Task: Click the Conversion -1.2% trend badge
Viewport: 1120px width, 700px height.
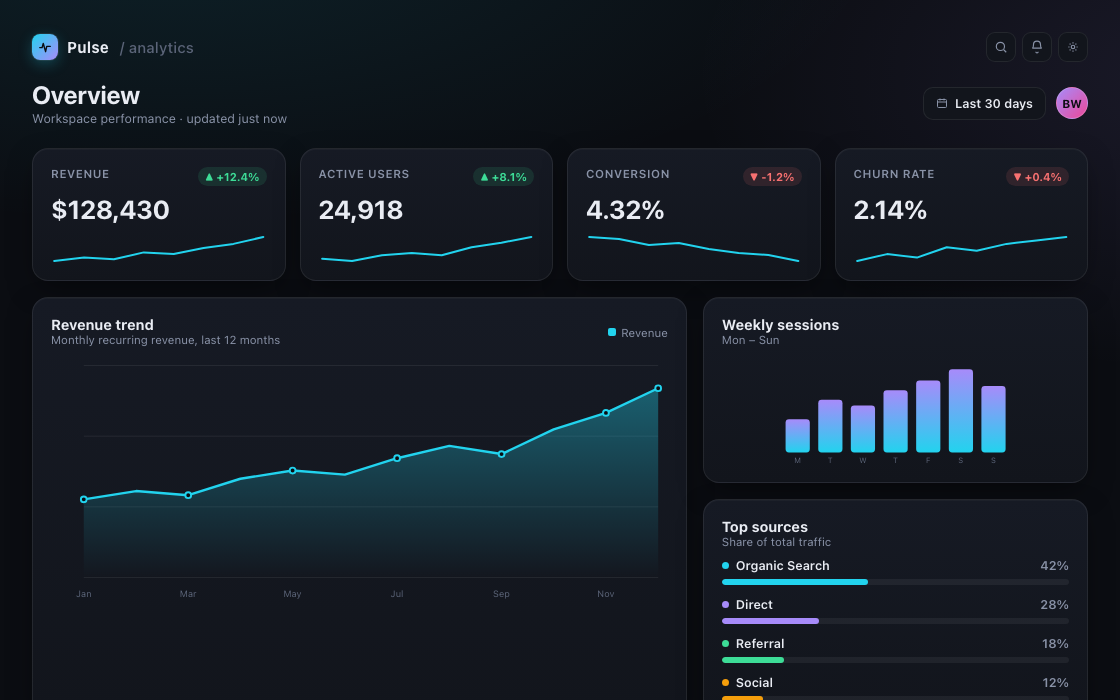Action: point(772,177)
